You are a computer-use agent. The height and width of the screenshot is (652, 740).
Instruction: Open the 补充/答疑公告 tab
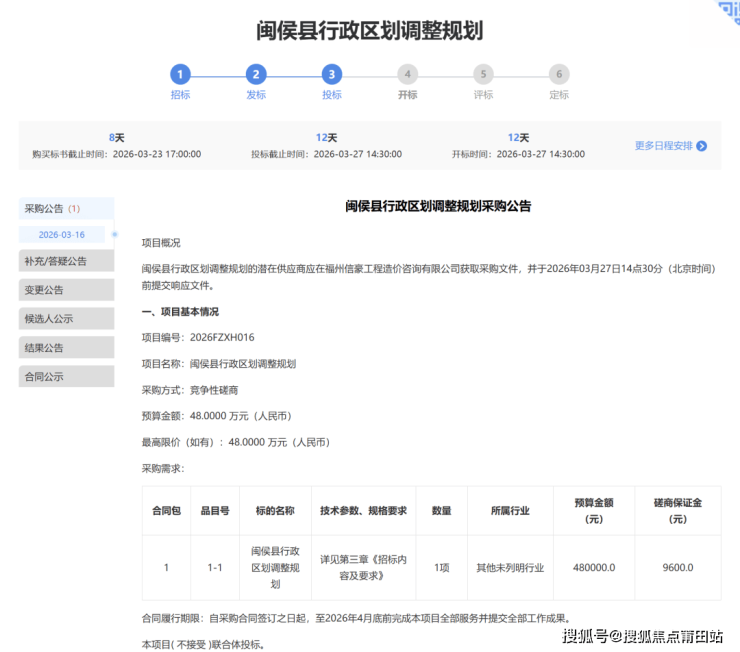[66, 261]
